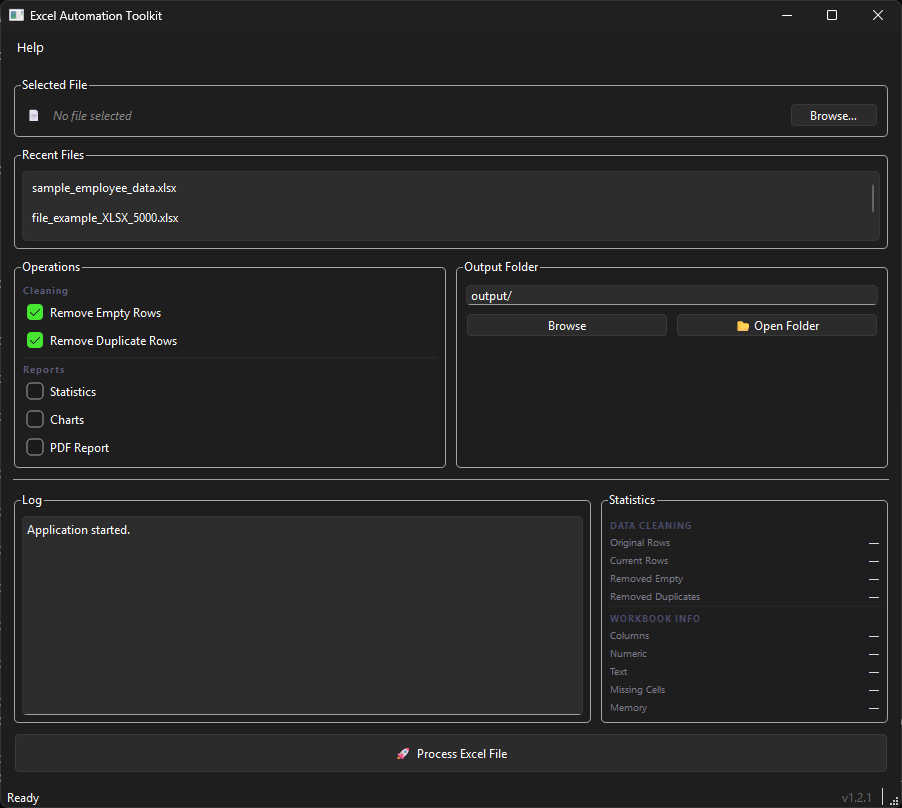Image resolution: width=902 pixels, height=808 pixels.
Task: Click the Open Folder button
Action: point(777,326)
